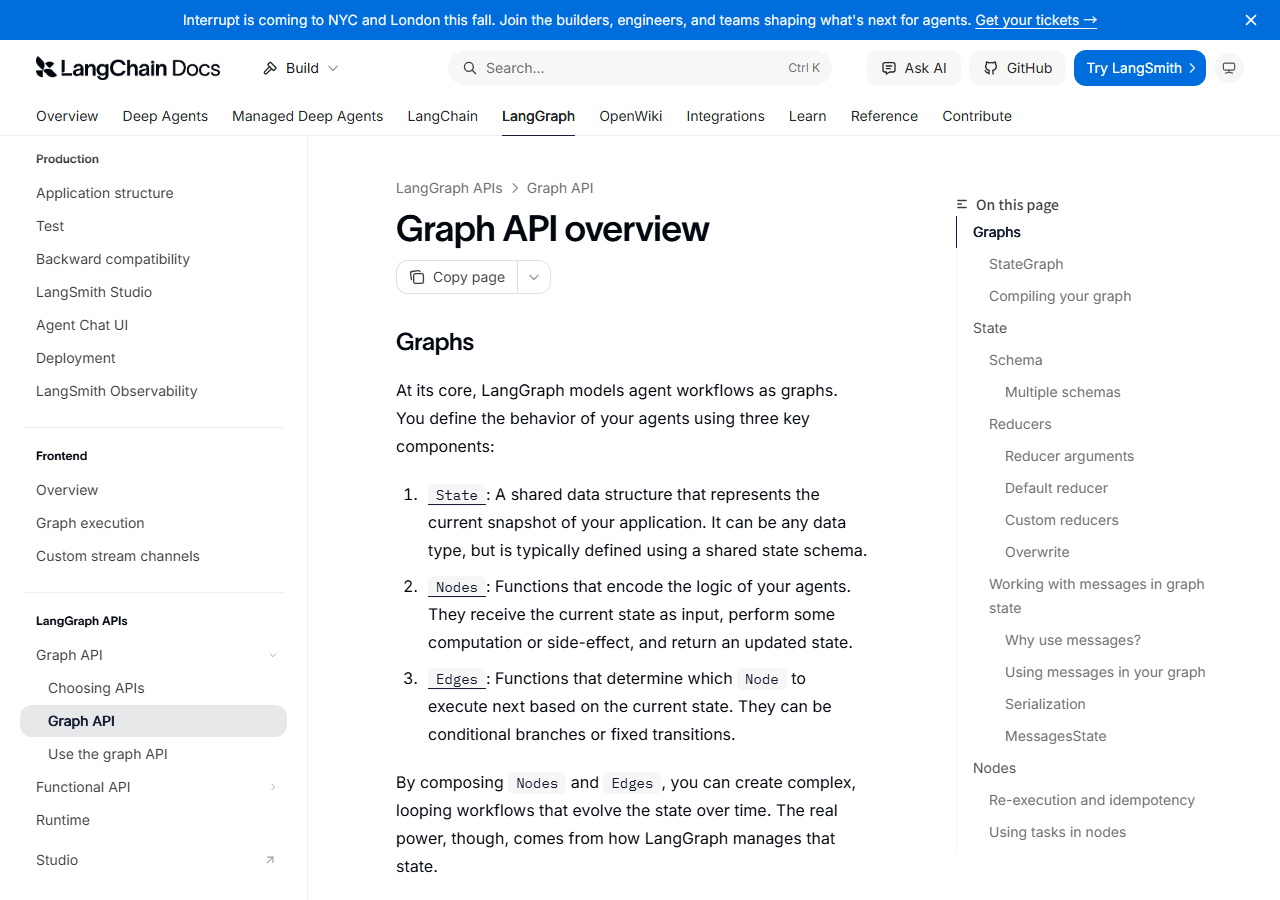Click the Copy page button
1280x900 pixels.
(457, 277)
